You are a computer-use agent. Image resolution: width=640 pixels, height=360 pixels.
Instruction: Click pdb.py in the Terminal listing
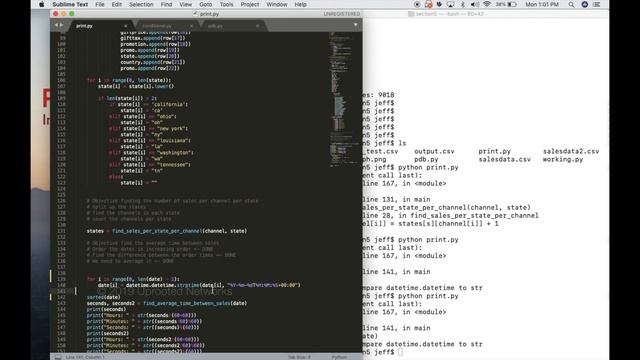(426, 160)
